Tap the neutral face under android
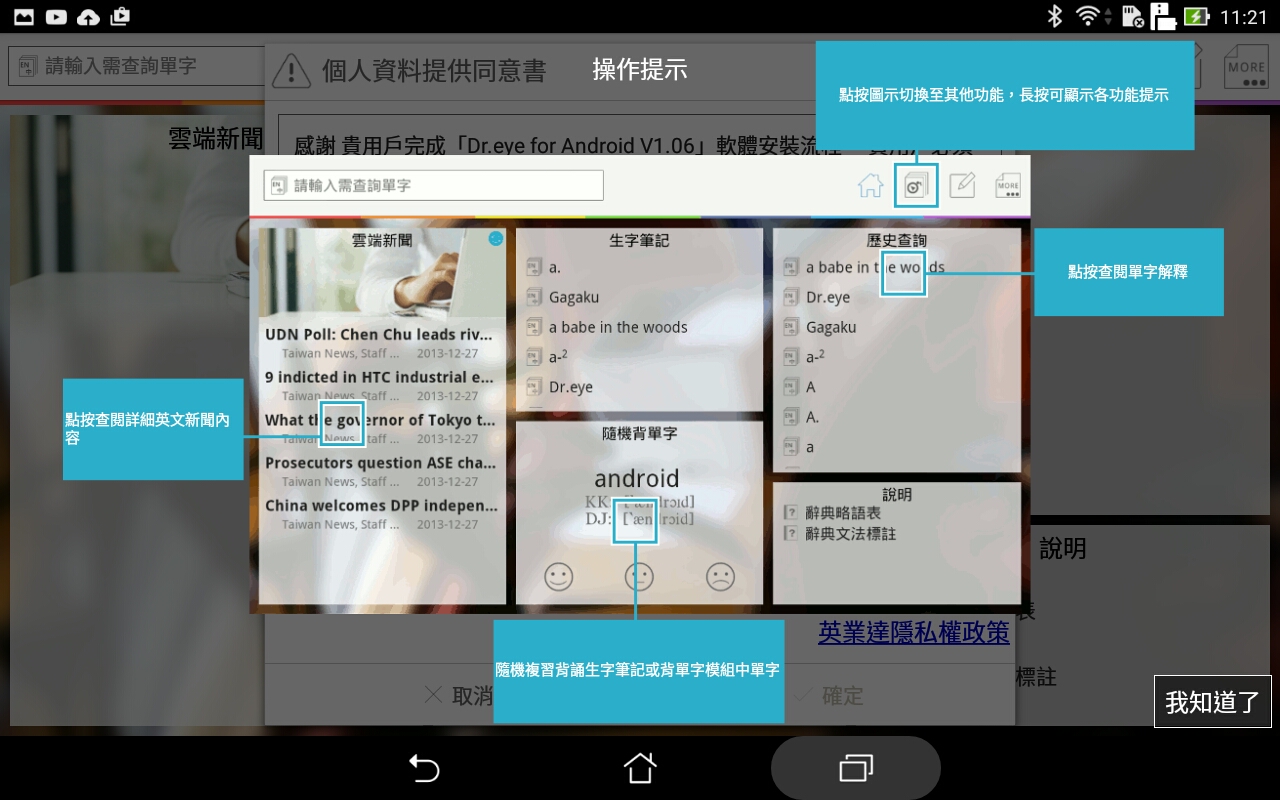 pyautogui.click(x=639, y=576)
